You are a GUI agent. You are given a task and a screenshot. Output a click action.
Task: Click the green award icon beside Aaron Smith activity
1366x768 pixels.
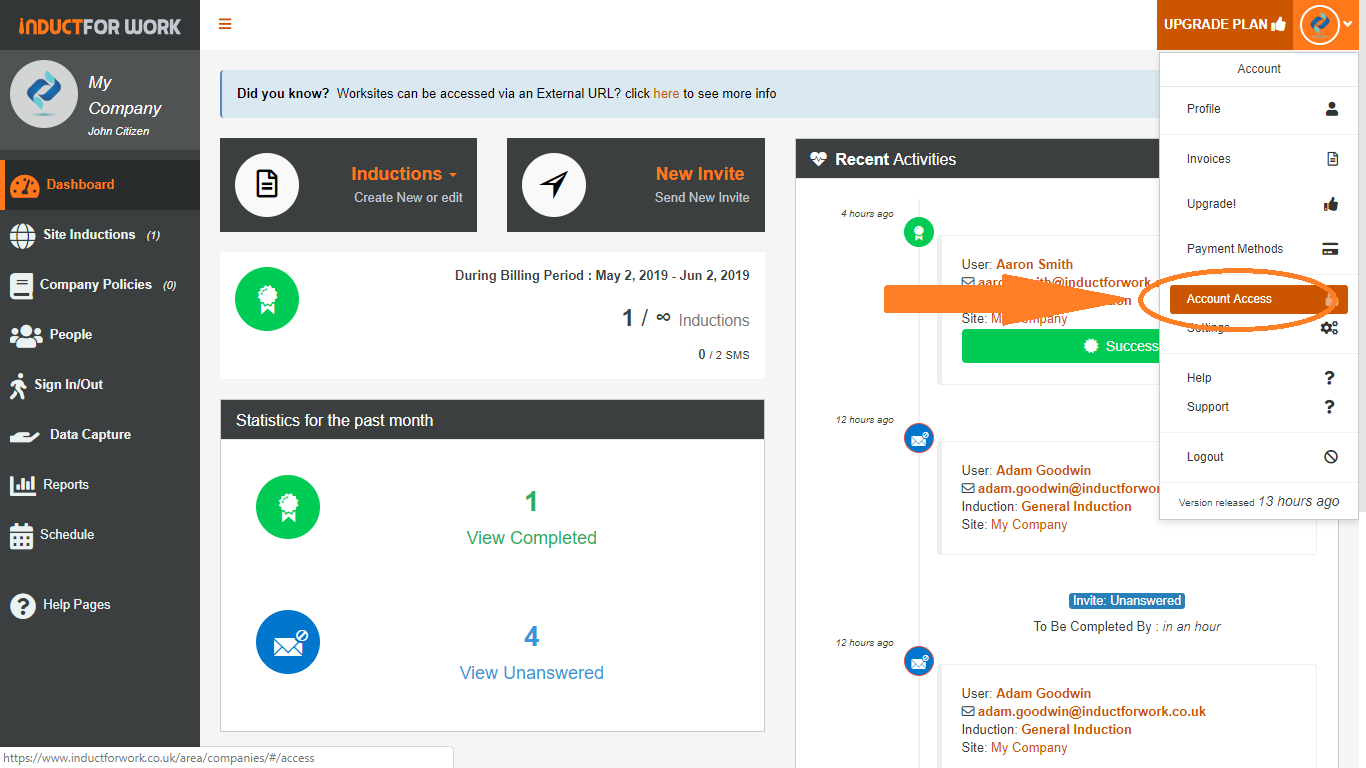click(x=918, y=233)
